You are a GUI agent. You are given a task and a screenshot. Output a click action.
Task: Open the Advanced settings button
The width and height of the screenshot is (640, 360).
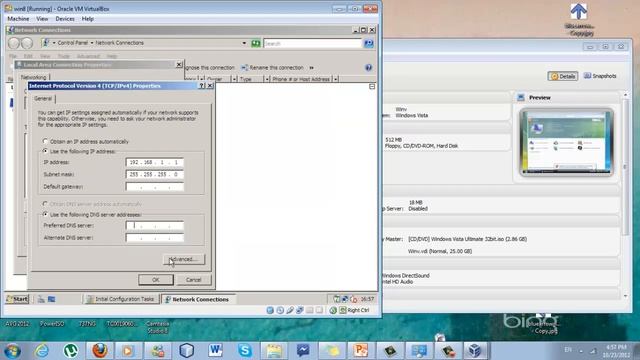pyautogui.click(x=184, y=259)
